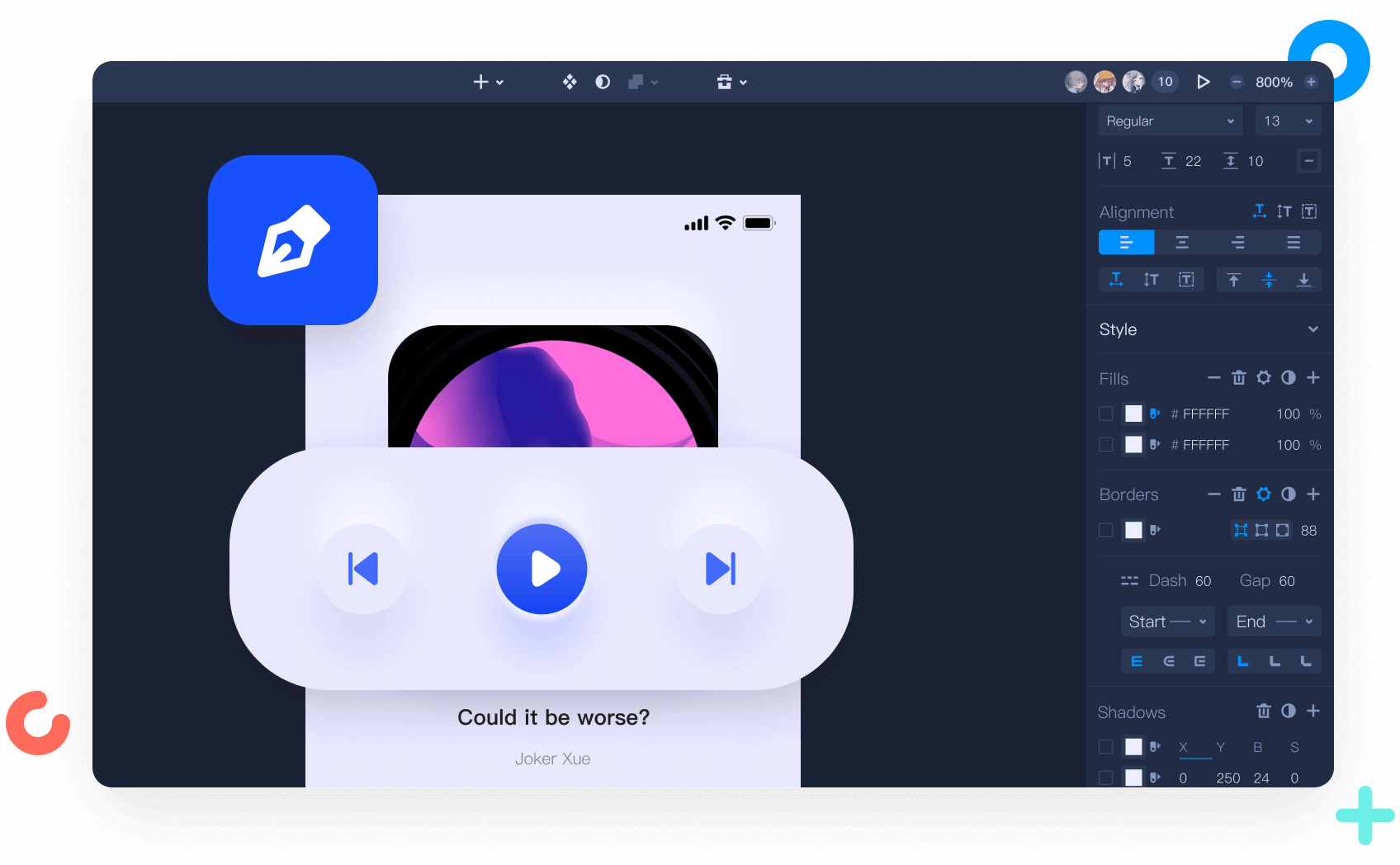1400x865 pixels.
Task: Select right text alignment
Action: point(1237,243)
